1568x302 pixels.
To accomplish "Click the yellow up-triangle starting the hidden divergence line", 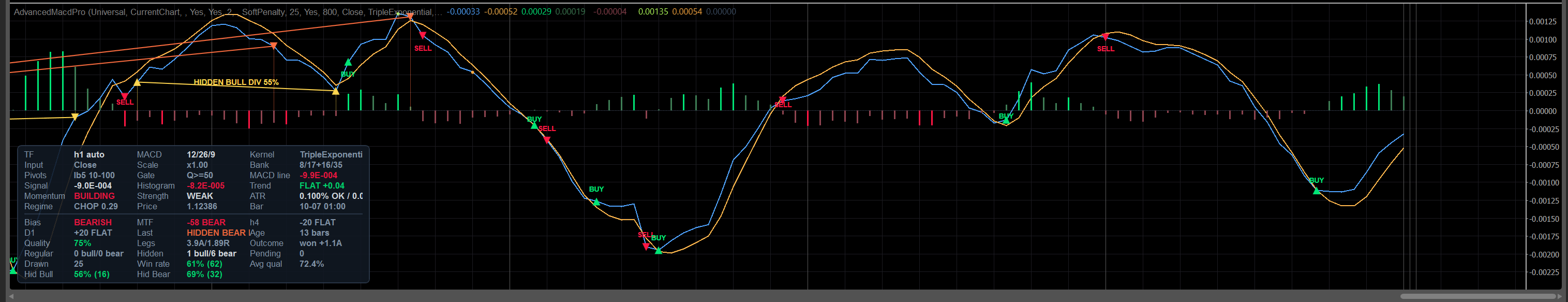I will point(137,82).
